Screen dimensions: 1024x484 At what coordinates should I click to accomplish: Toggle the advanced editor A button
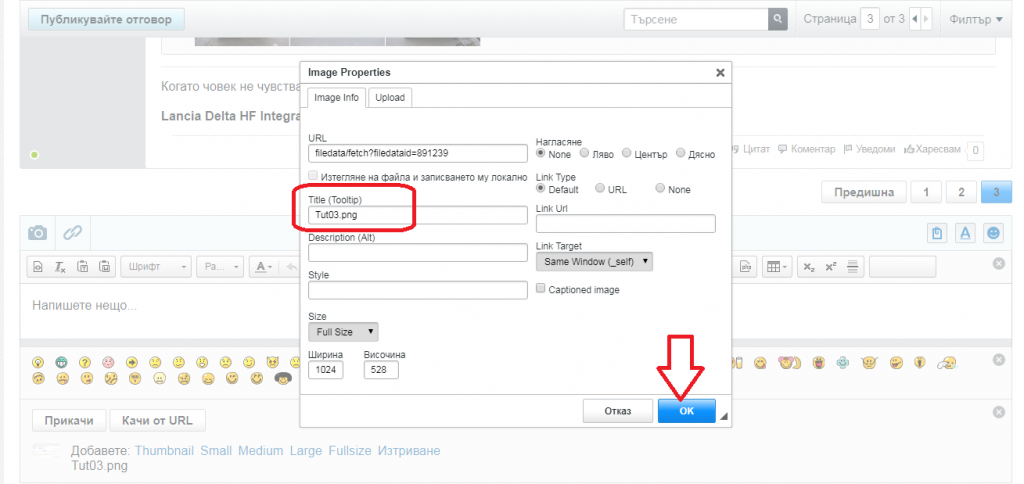tap(965, 233)
